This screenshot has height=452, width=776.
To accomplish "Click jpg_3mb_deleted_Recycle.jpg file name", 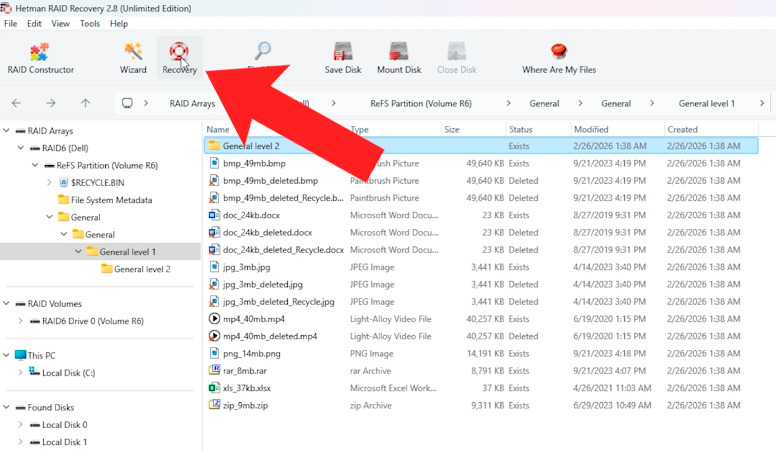I will coord(279,301).
